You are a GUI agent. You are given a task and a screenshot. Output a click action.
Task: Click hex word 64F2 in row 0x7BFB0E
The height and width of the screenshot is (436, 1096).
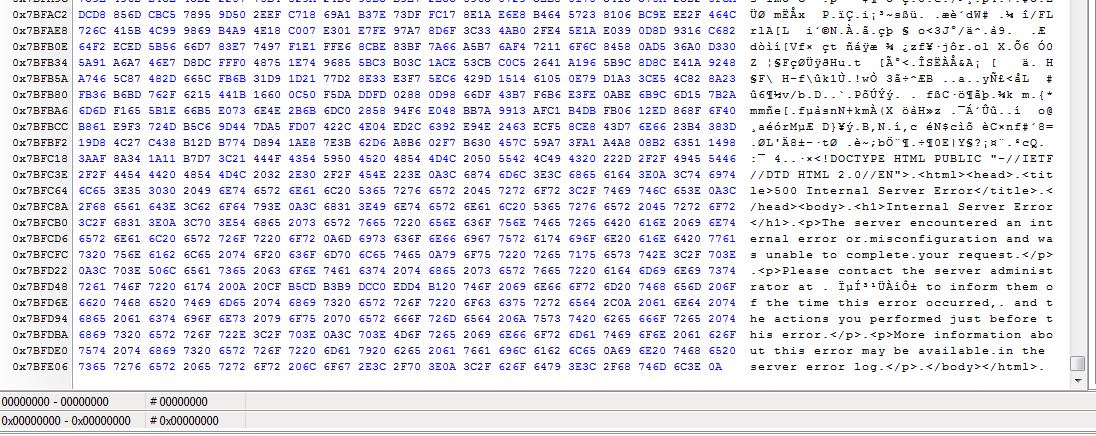pos(92,46)
